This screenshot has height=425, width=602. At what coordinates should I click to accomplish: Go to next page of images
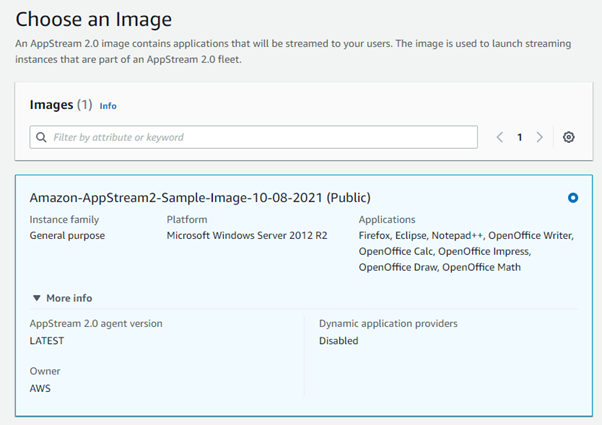click(539, 137)
